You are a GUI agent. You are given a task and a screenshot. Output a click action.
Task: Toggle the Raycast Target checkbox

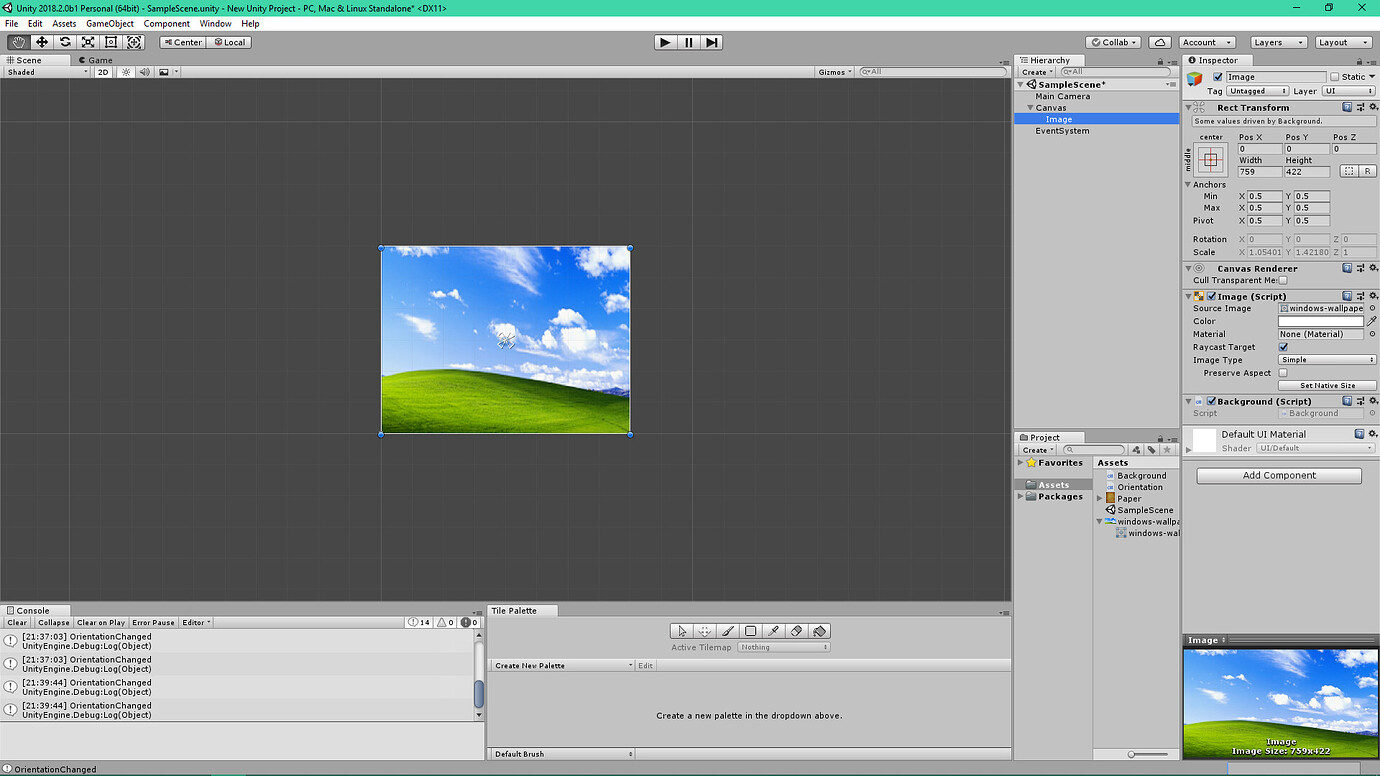(1284, 347)
